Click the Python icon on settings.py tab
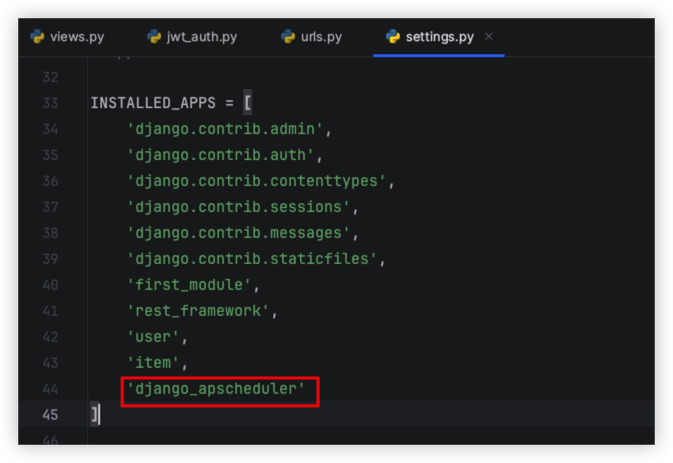673x463 pixels. point(393,37)
